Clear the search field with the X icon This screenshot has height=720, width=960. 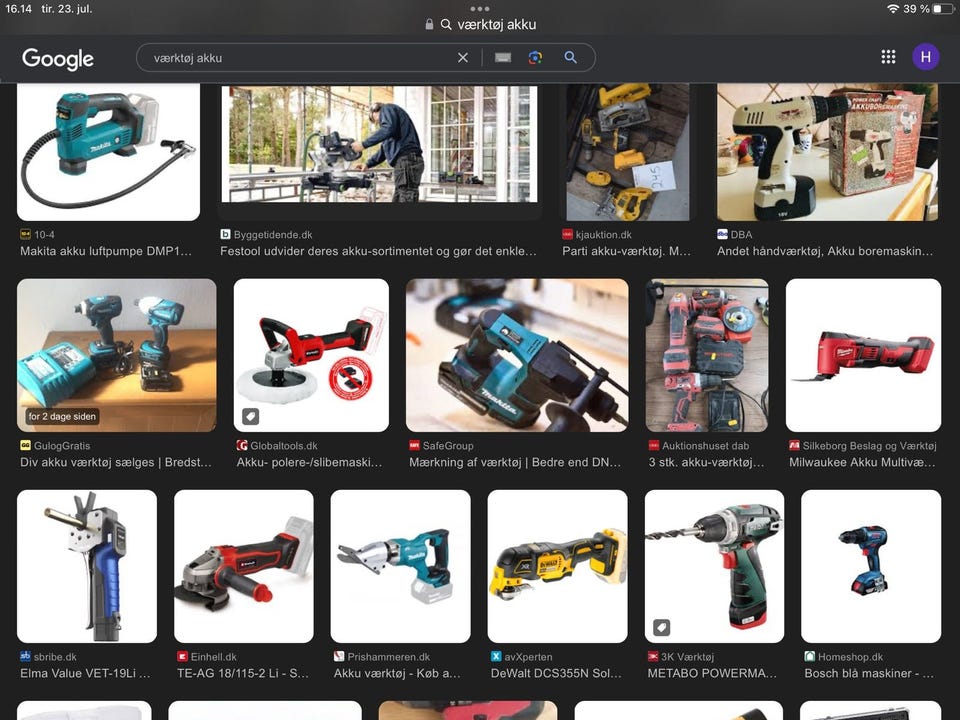(462, 58)
